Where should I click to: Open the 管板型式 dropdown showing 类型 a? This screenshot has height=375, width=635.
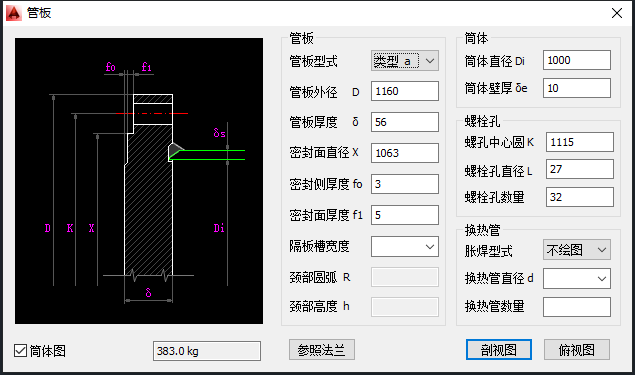click(405, 61)
